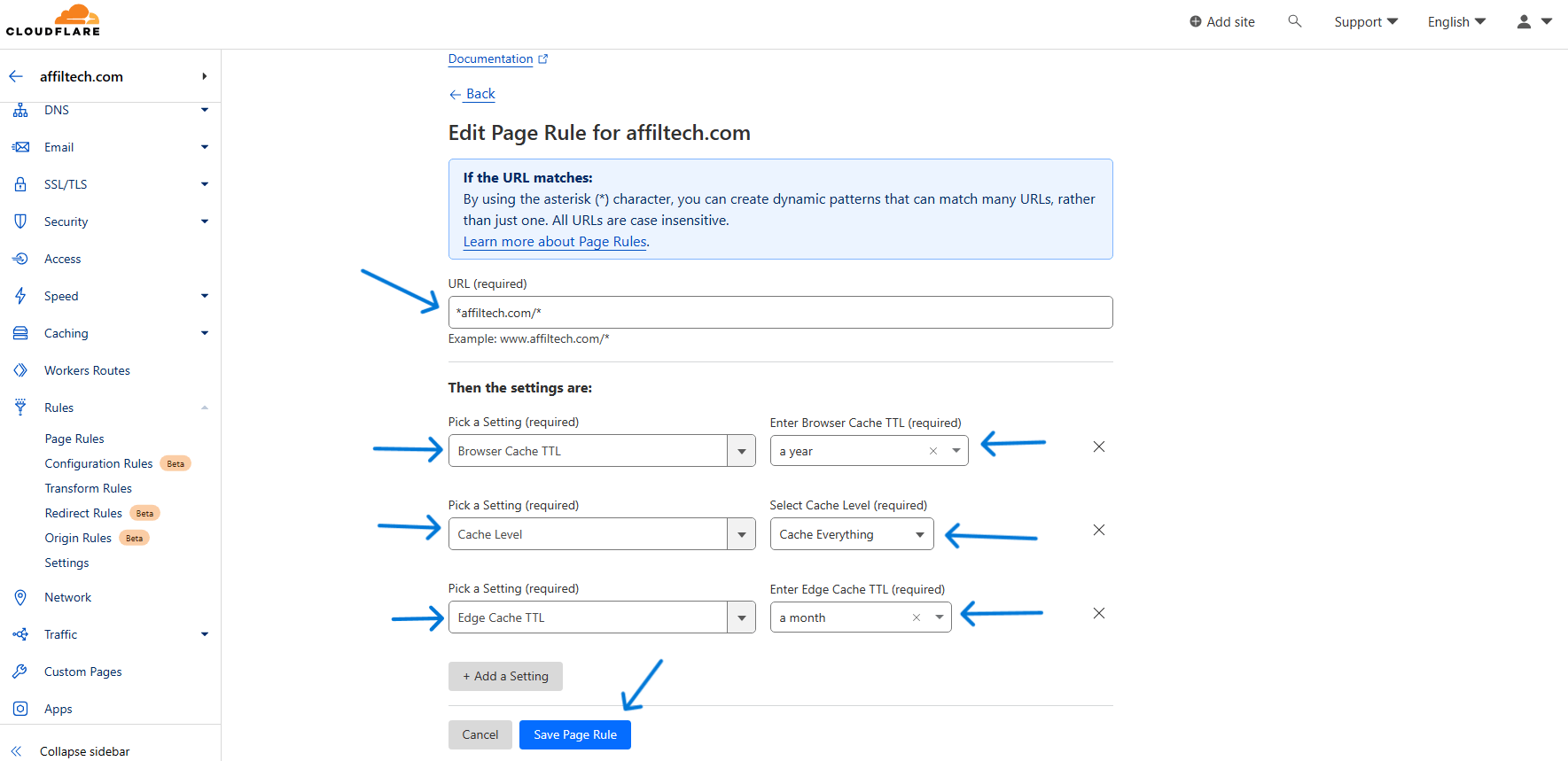Open the 'a month' TTL value dropdown

(940, 617)
